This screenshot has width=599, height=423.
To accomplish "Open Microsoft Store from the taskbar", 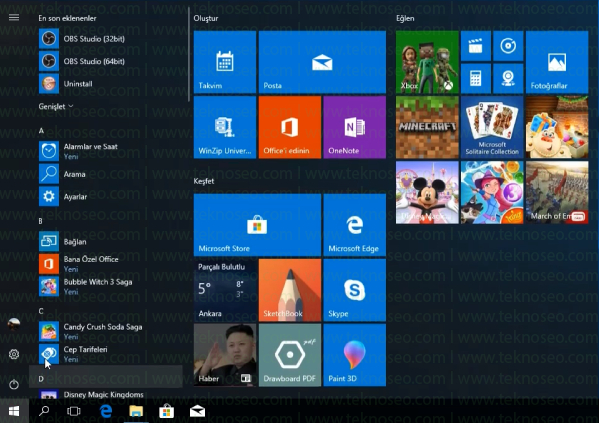I will point(167,411).
